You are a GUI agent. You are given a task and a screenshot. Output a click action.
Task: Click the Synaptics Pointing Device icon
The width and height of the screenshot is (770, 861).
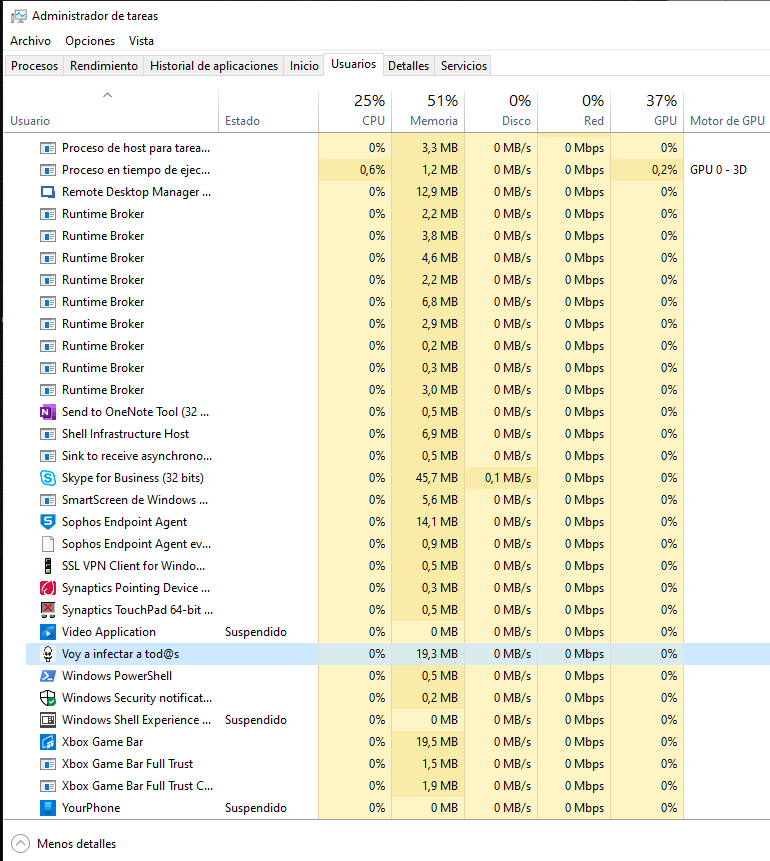[47, 588]
